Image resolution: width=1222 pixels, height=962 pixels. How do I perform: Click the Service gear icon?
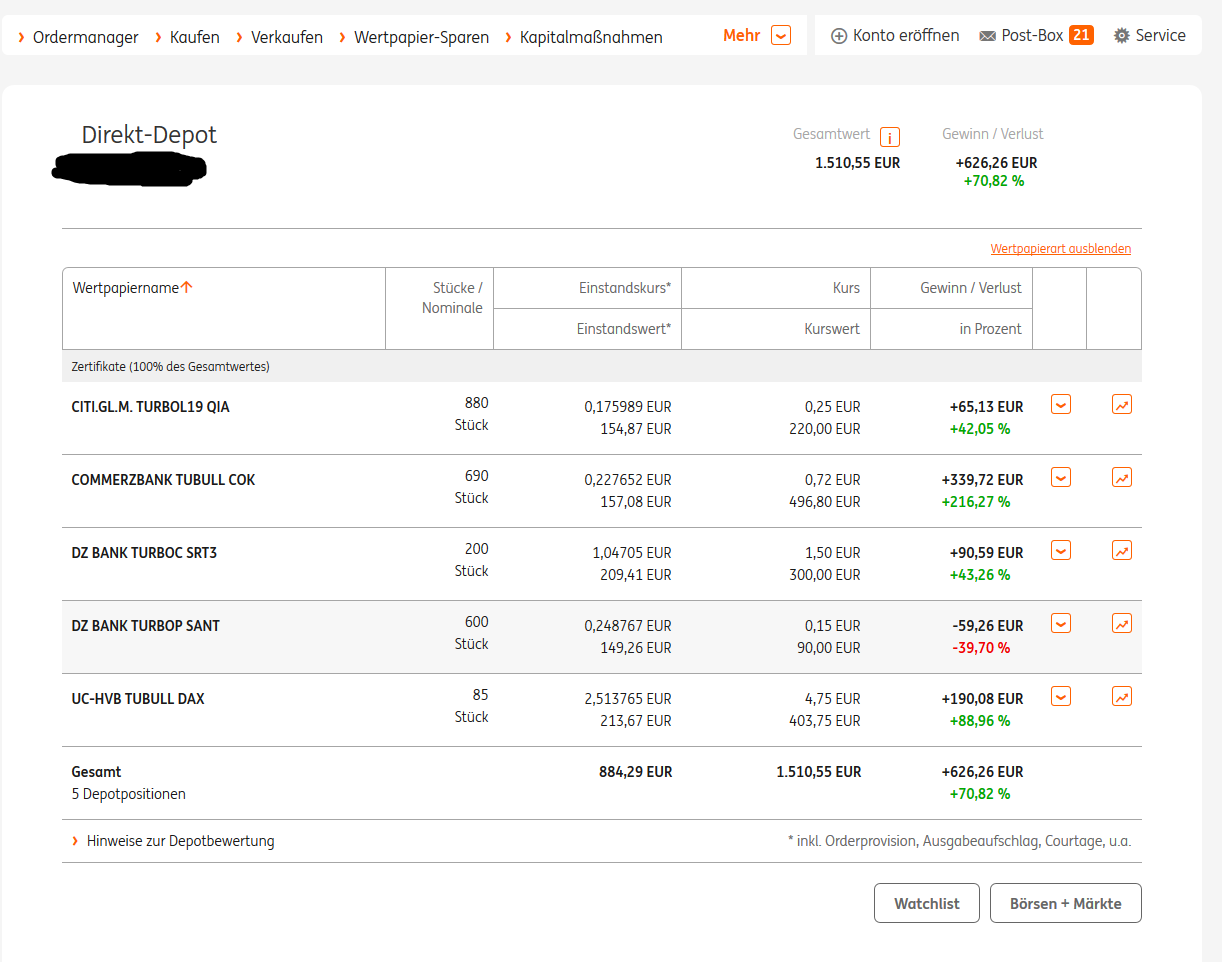1122,36
